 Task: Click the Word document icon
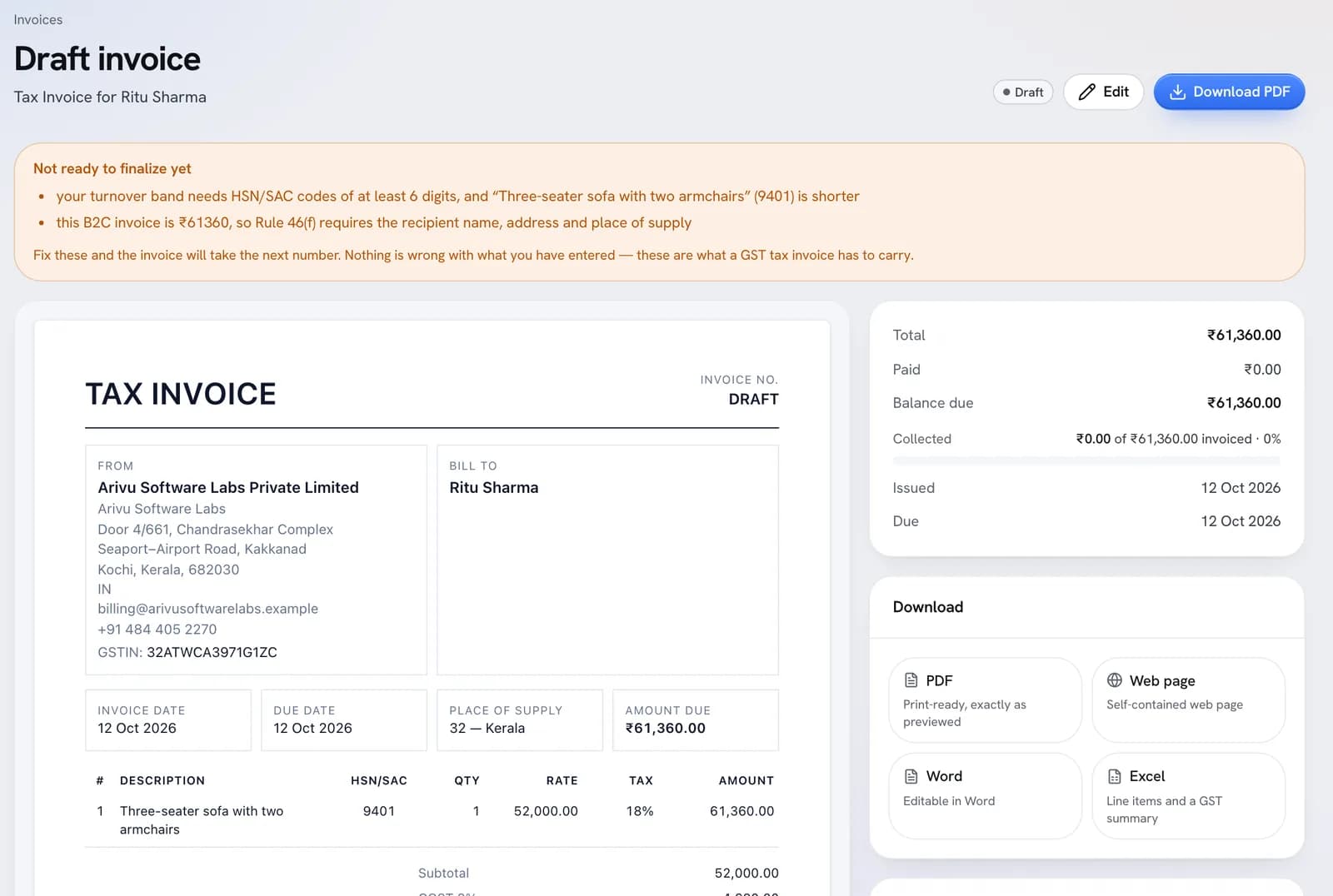coord(911,776)
